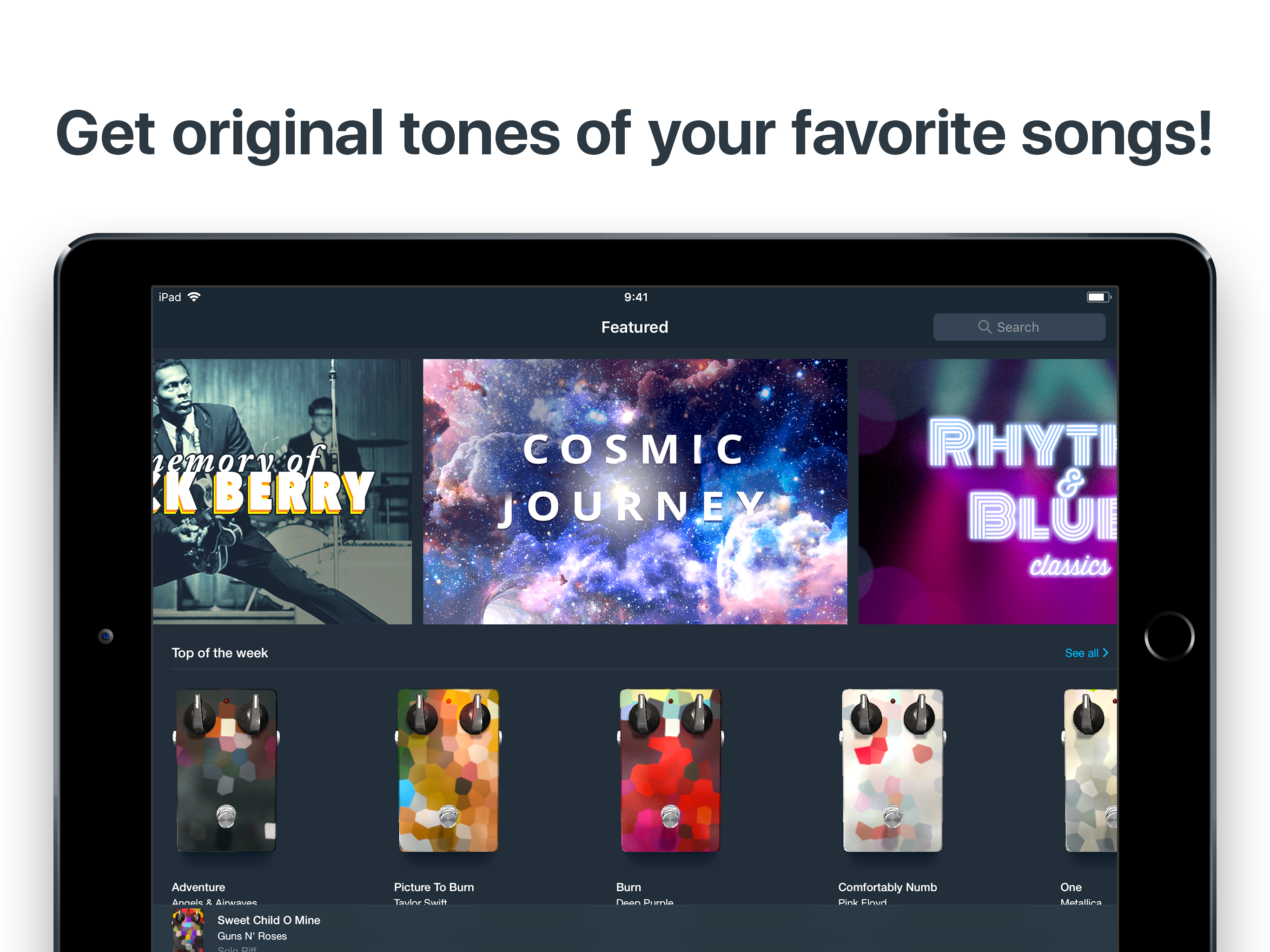1270x952 pixels.
Task: Open the Picture To Burn song title
Action: 434,887
